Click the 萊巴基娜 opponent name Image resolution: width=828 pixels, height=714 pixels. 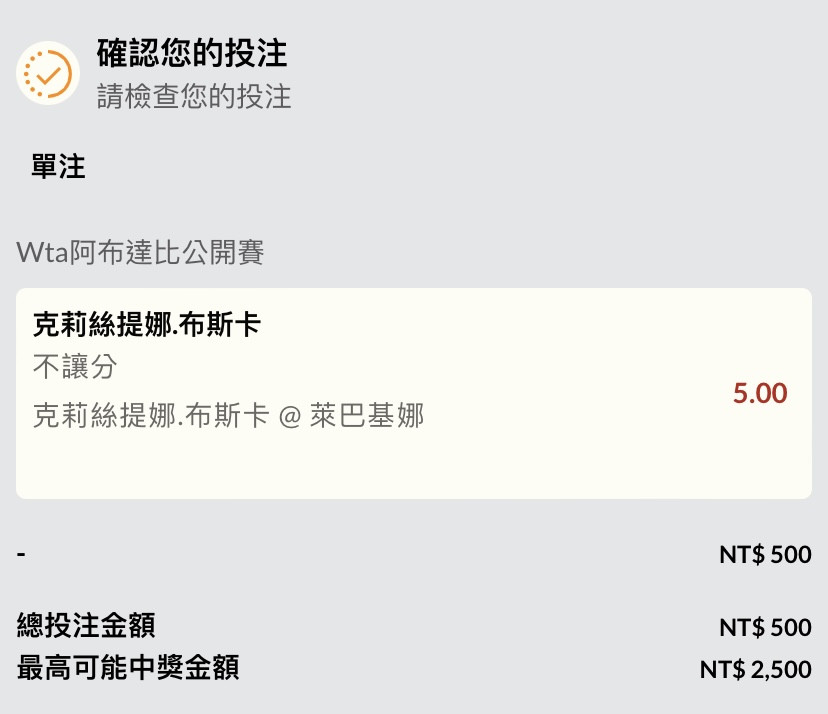click(x=367, y=415)
